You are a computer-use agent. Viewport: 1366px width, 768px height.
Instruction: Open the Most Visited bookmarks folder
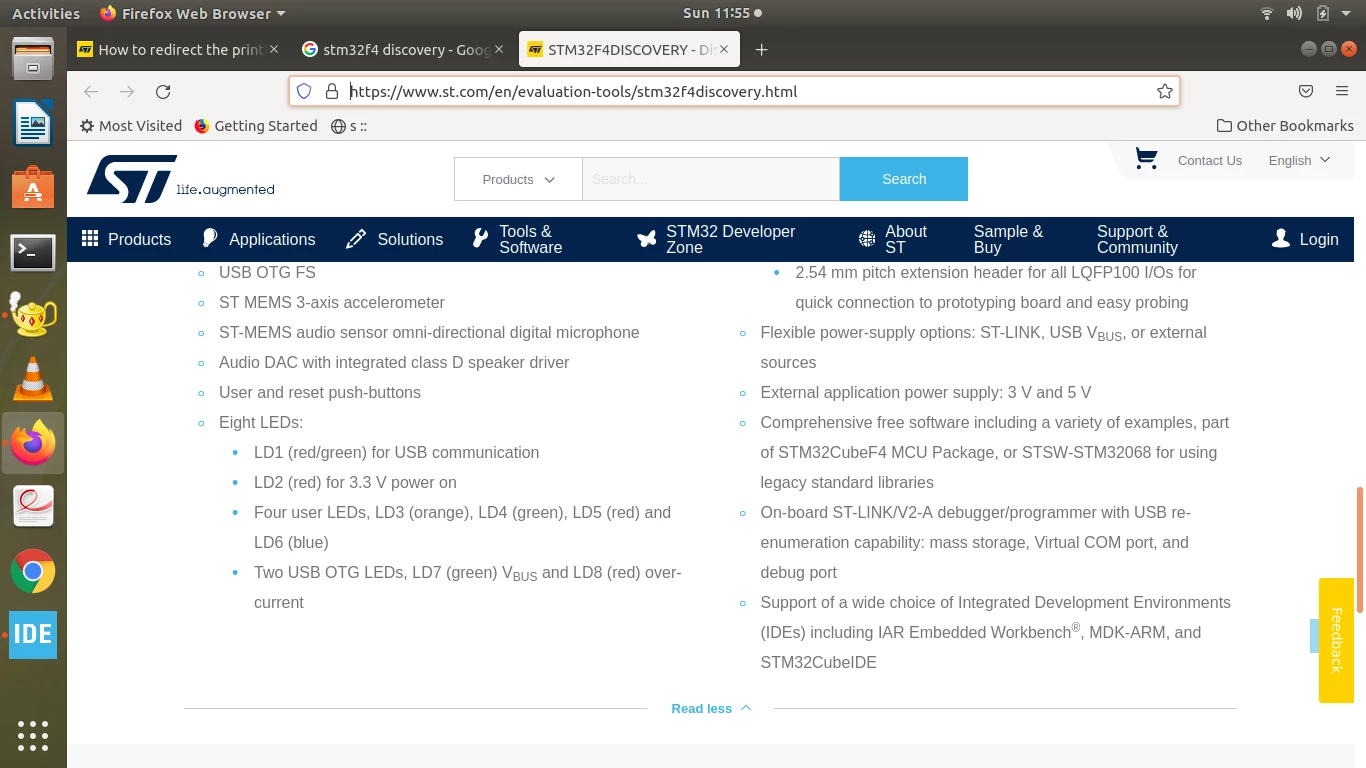(x=131, y=126)
